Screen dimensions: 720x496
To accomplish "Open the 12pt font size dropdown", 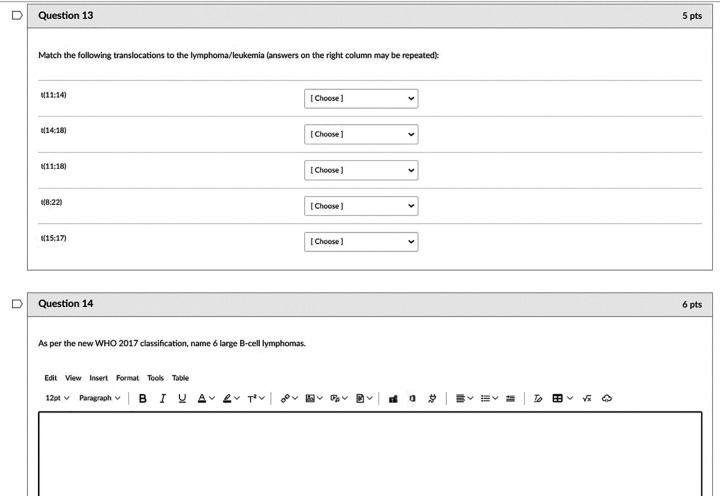I will [x=57, y=398].
